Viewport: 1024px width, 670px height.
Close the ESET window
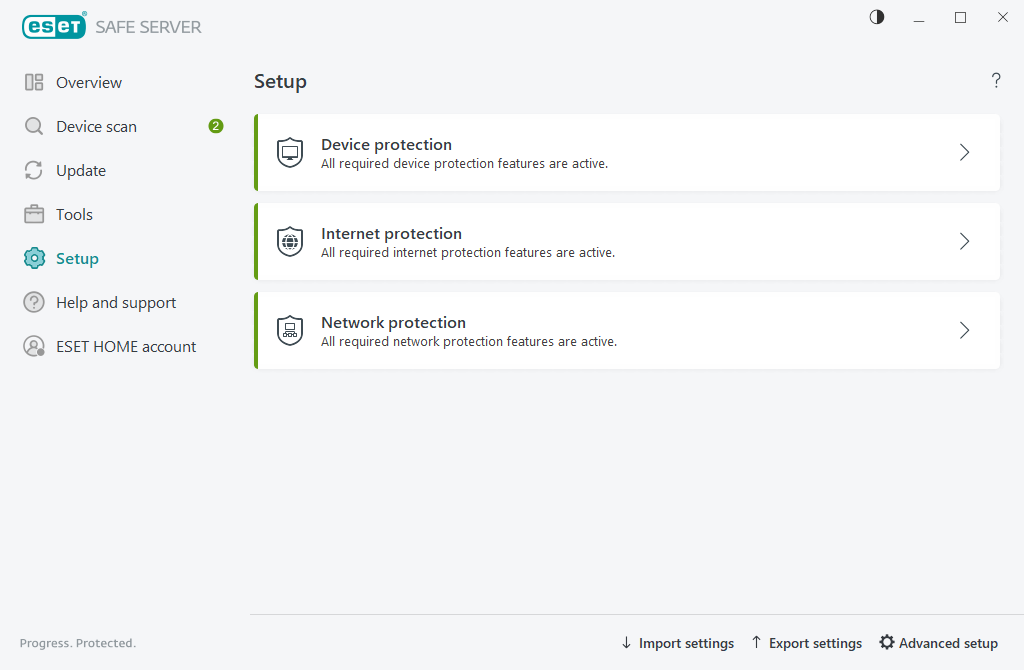1003,18
